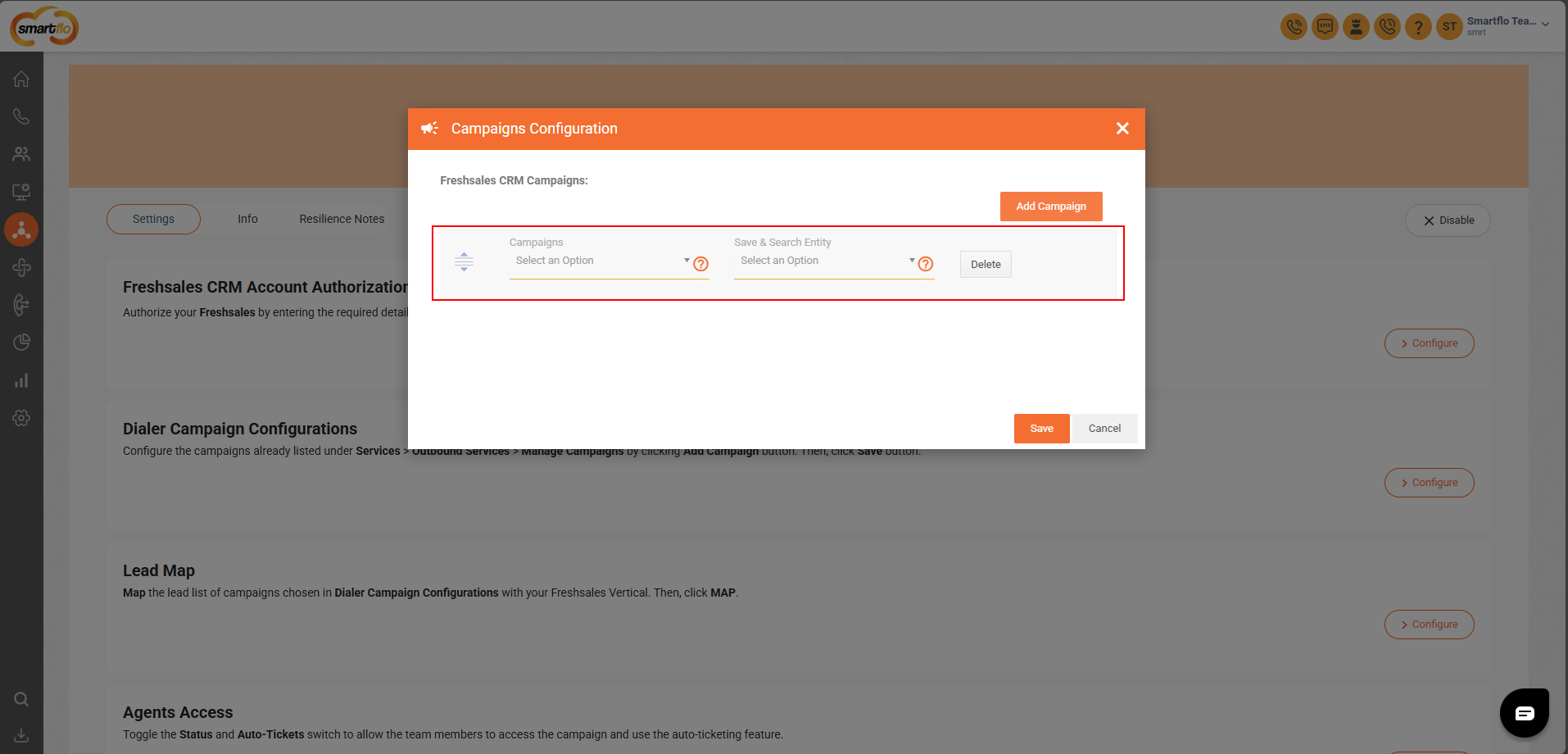Configure Lead Map section
This screenshot has height=754, width=1568.
(x=1429, y=625)
